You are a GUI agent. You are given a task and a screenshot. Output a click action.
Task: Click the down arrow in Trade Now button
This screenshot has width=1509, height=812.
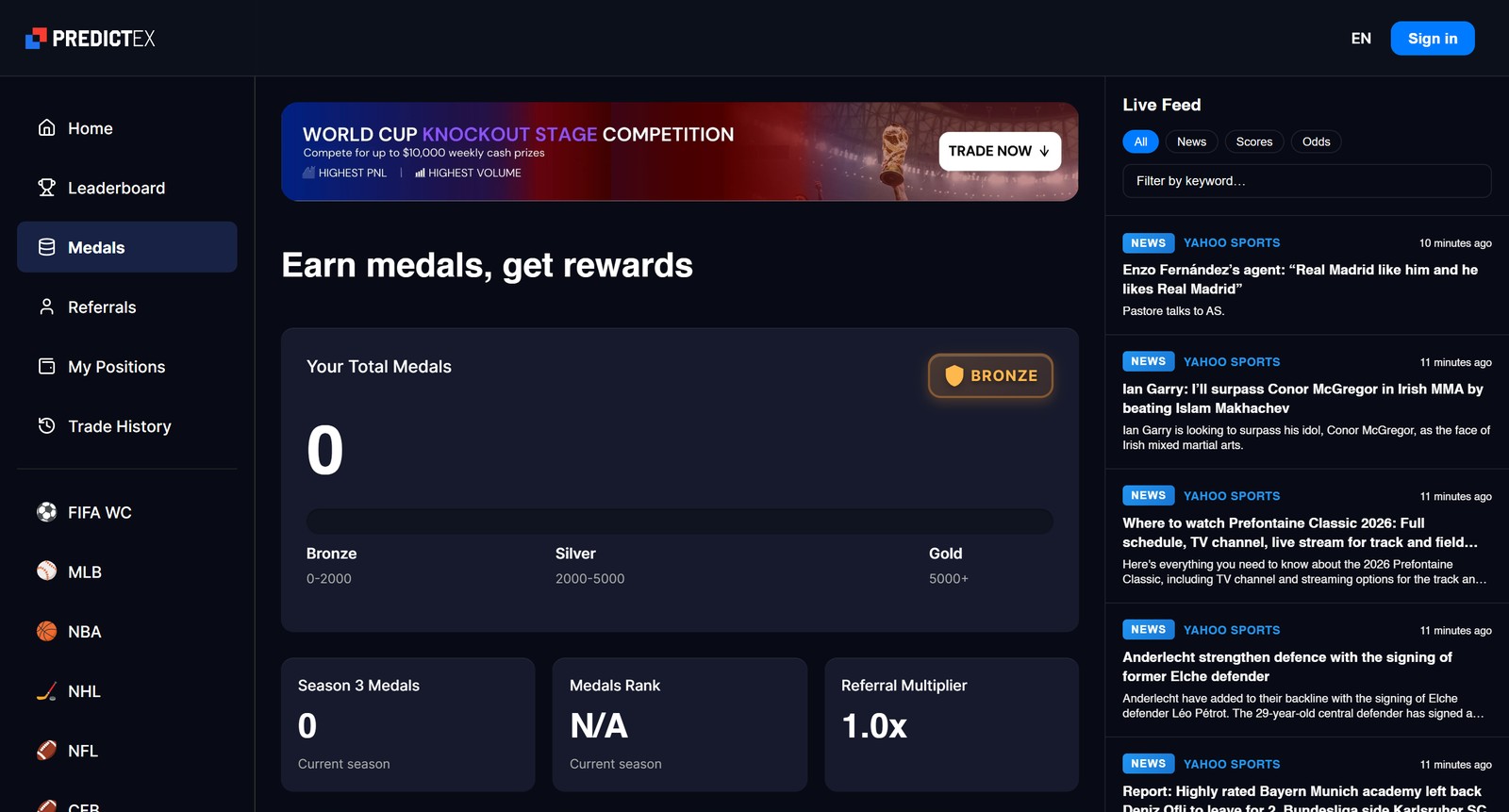tap(1044, 151)
